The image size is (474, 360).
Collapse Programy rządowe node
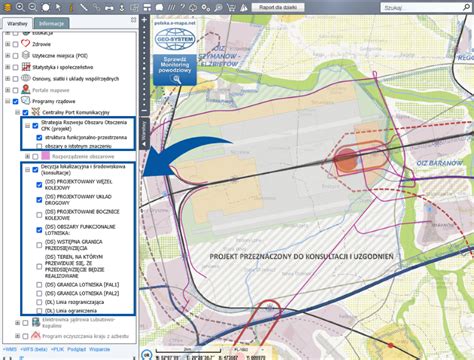7,101
